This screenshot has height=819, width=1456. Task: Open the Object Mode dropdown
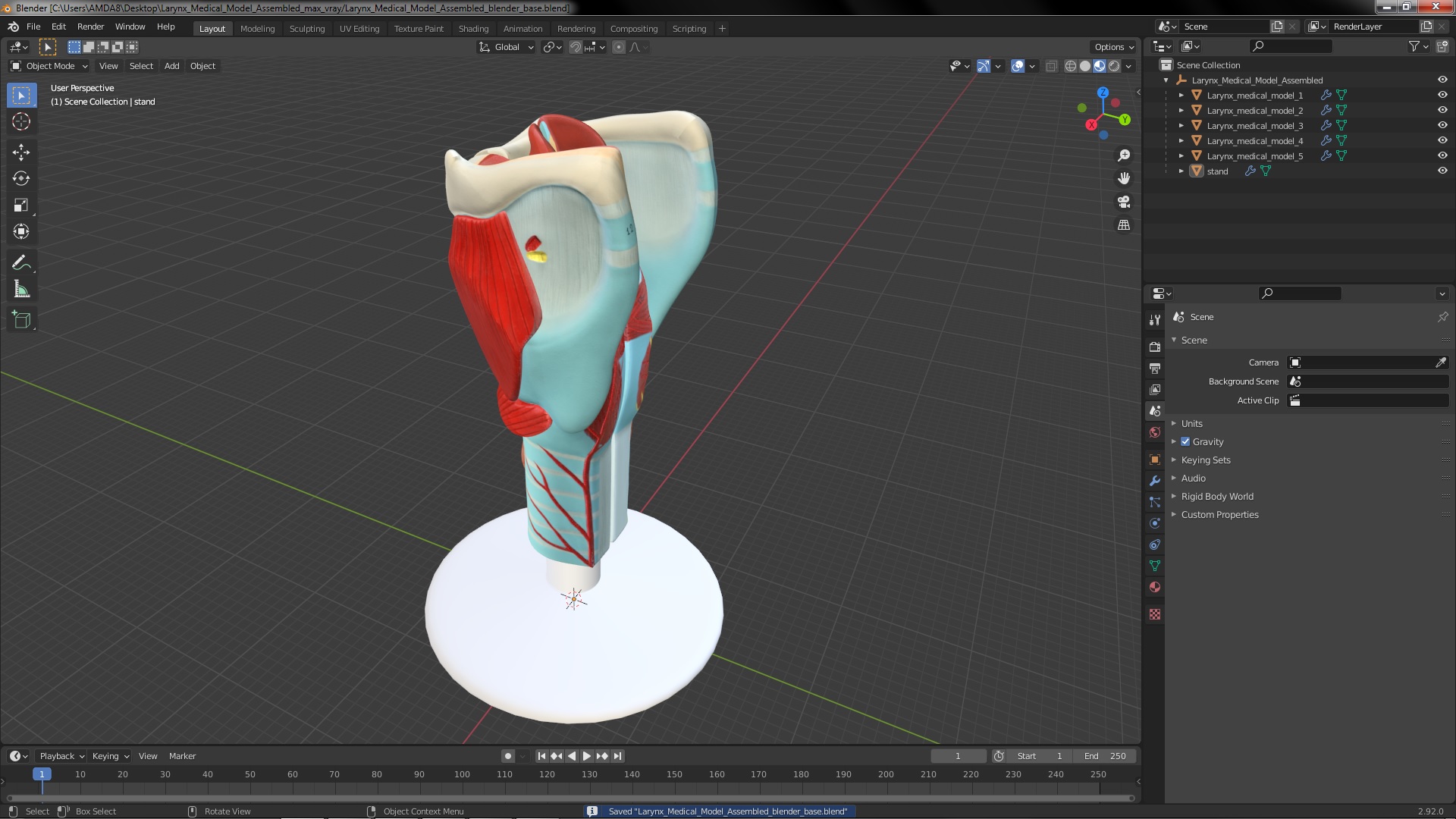tap(49, 66)
